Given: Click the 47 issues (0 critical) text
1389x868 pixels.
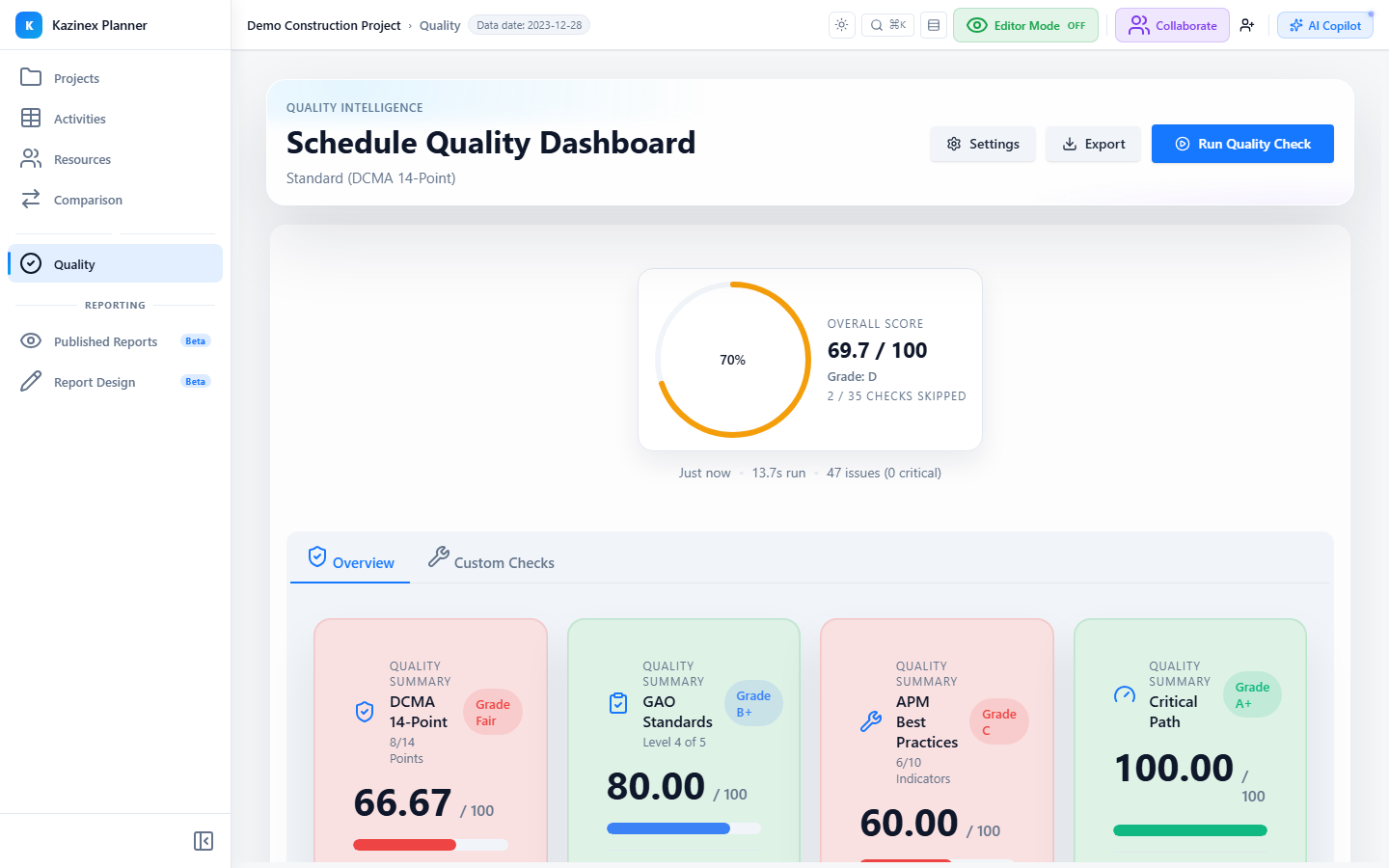Looking at the screenshot, I should [884, 473].
